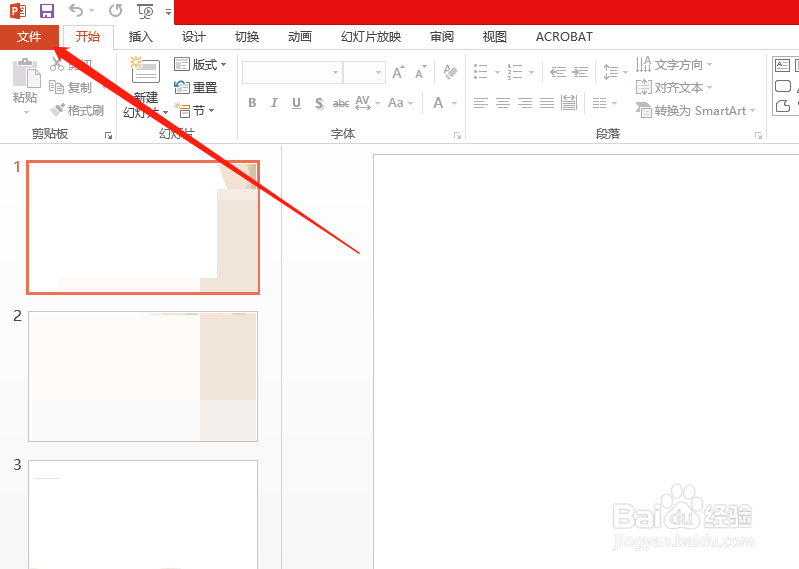Open the 节 section dropdown
The image size is (799, 569).
coord(195,110)
